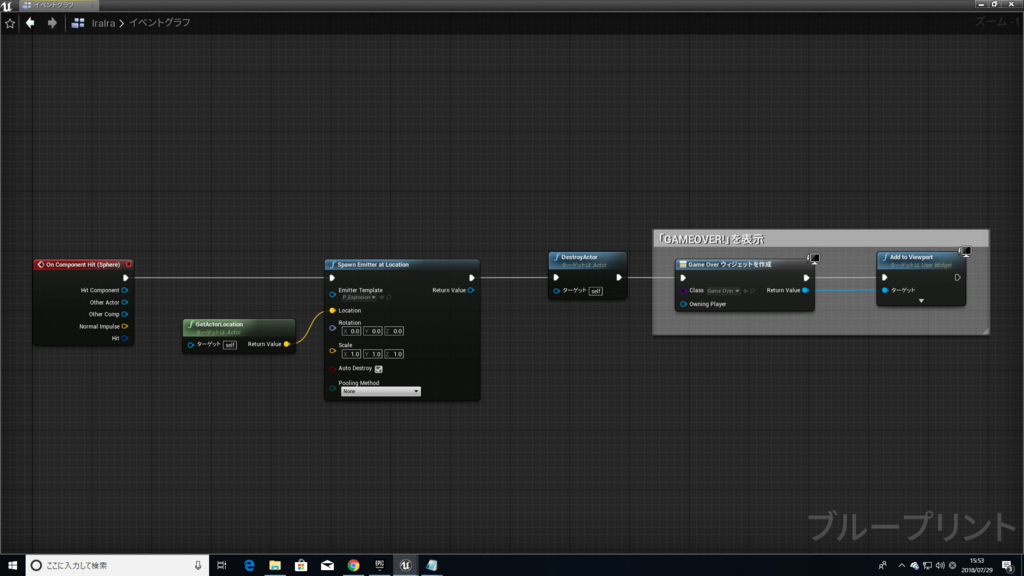Select the DestroyActor node header

click(x=588, y=261)
